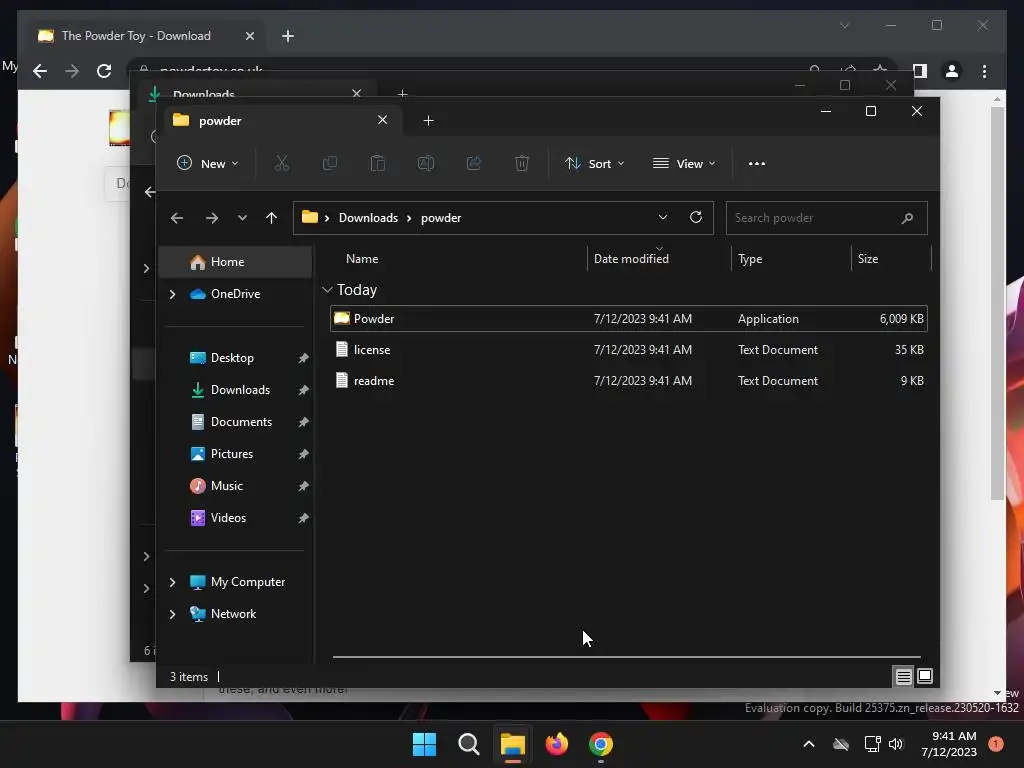Collapse the Today group

point(327,289)
